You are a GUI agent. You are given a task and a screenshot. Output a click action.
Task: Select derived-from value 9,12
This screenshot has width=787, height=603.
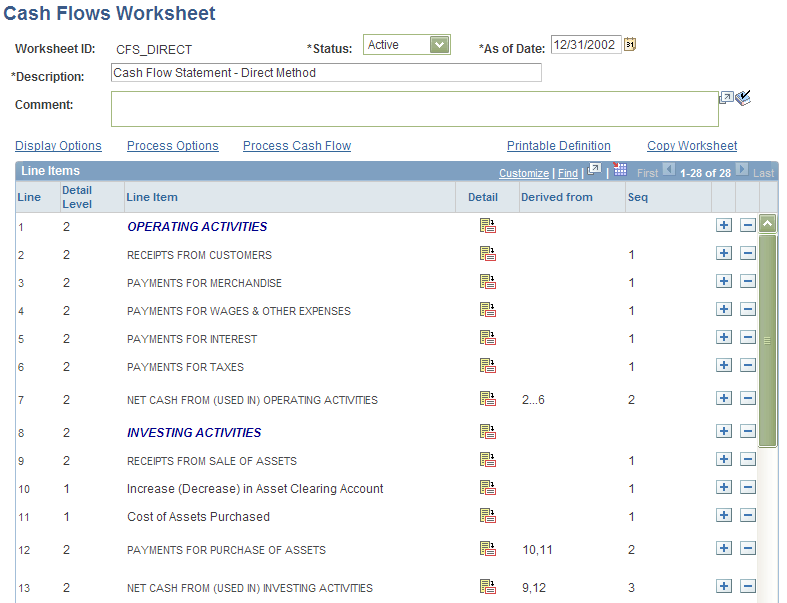(x=534, y=587)
